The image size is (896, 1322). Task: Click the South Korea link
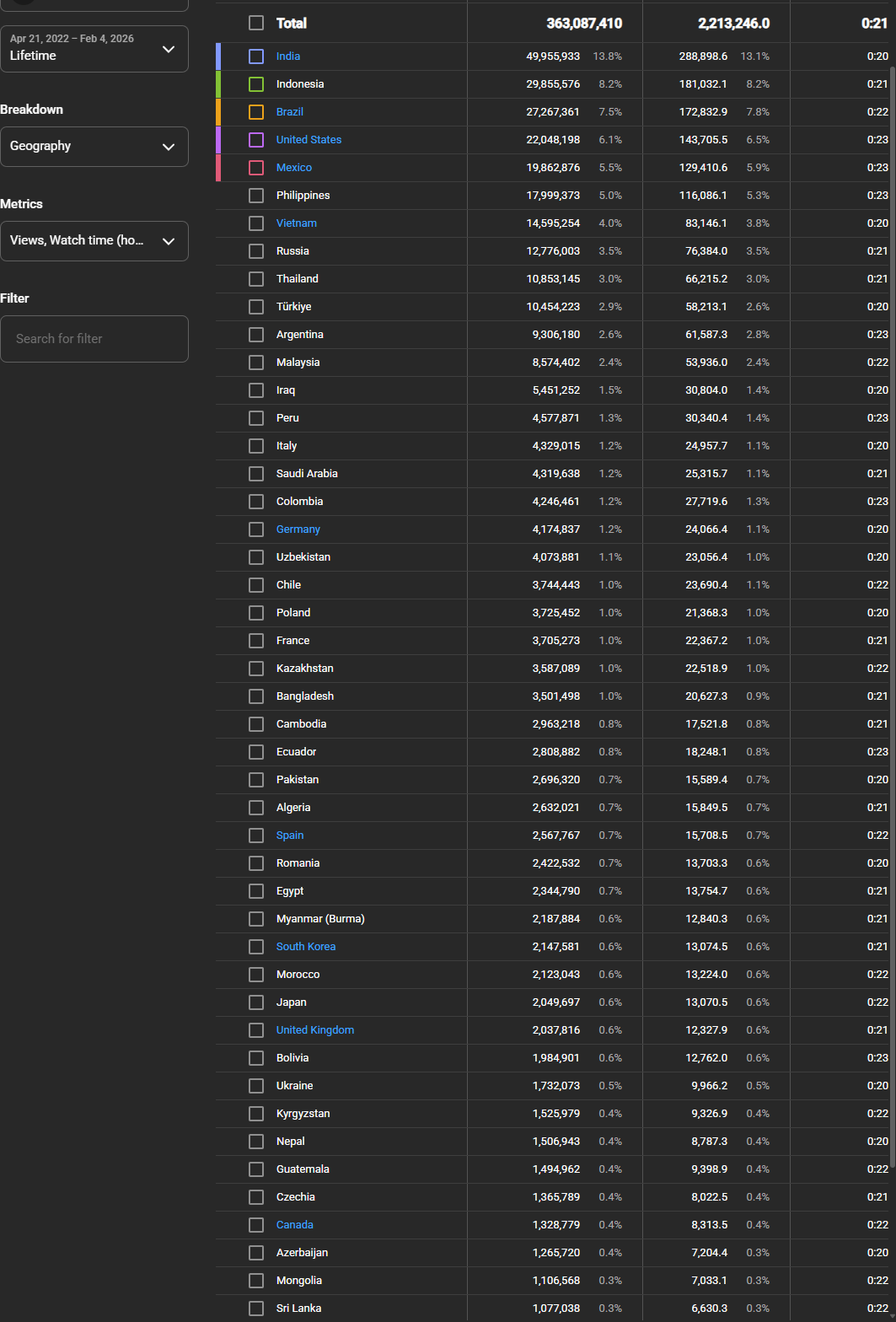point(306,947)
